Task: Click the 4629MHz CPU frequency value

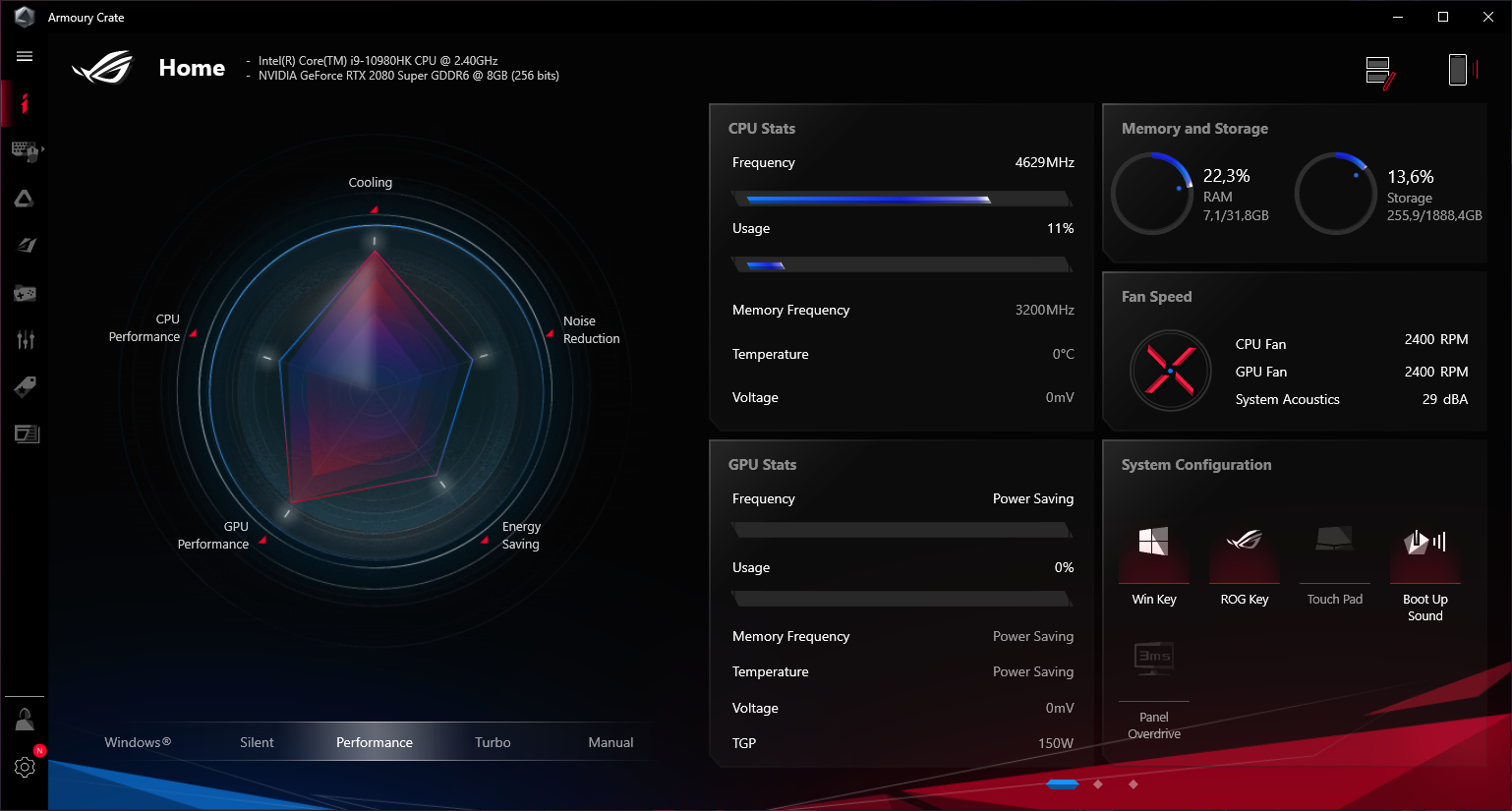Action: point(1044,162)
